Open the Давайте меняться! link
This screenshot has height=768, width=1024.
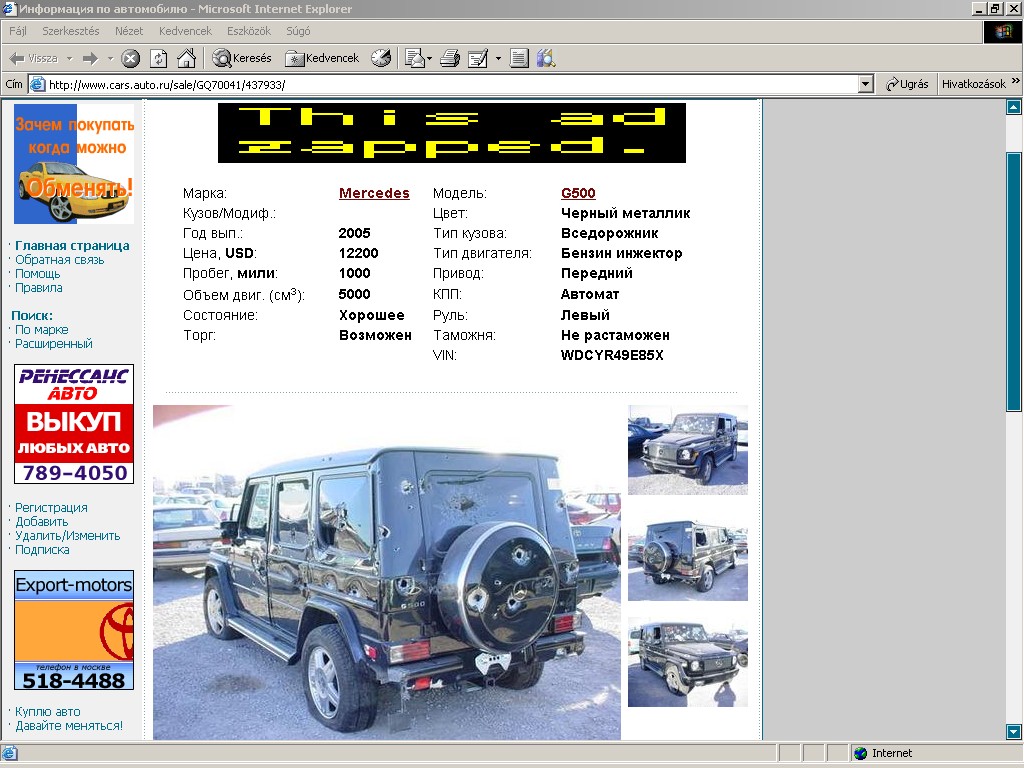(x=69, y=726)
